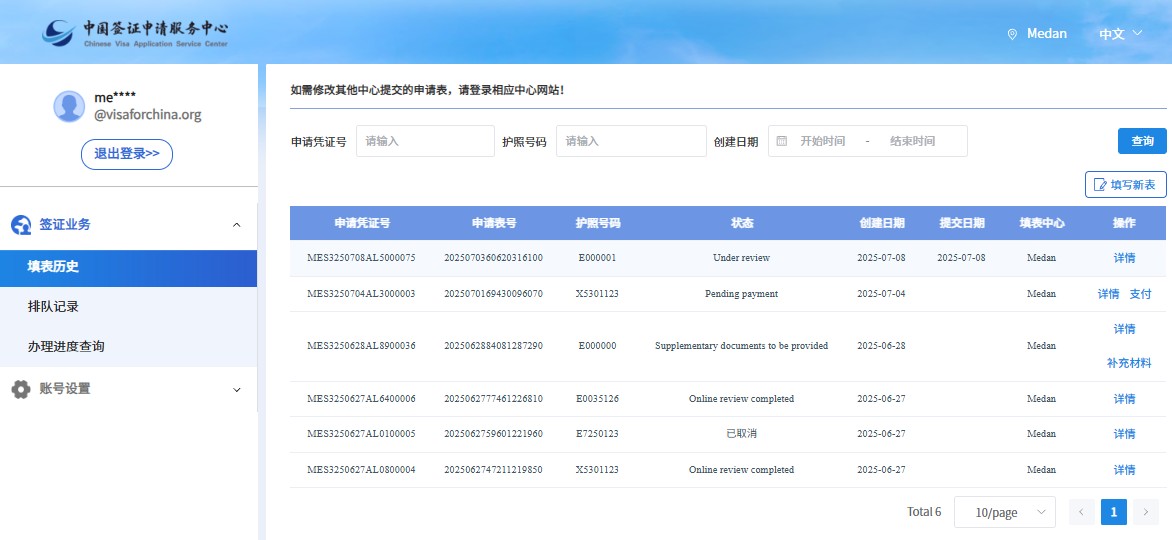Focus the 申请凭证号 input field
The image size is (1172, 540).
[x=425, y=141]
